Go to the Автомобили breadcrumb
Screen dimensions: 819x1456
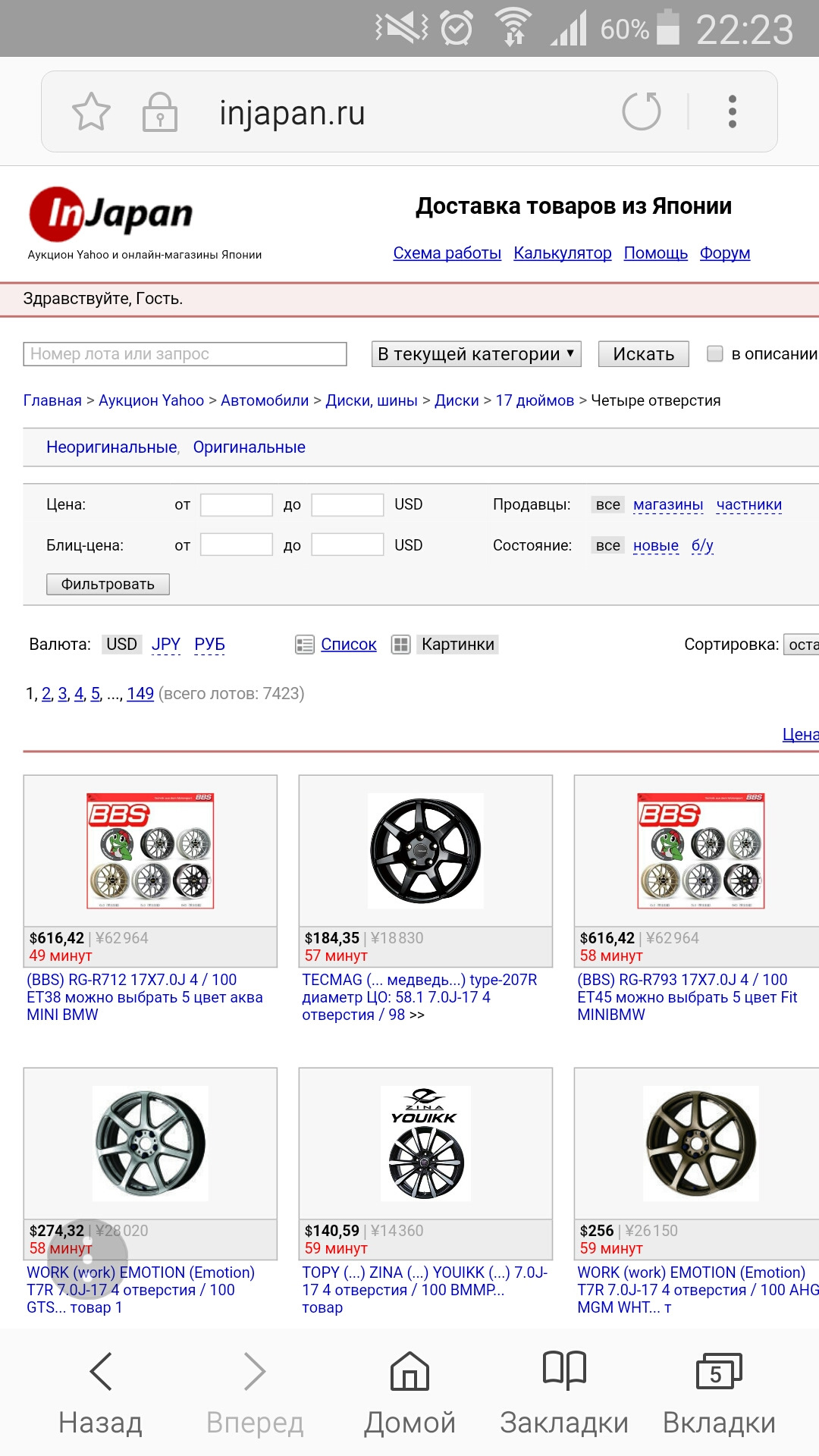(265, 400)
